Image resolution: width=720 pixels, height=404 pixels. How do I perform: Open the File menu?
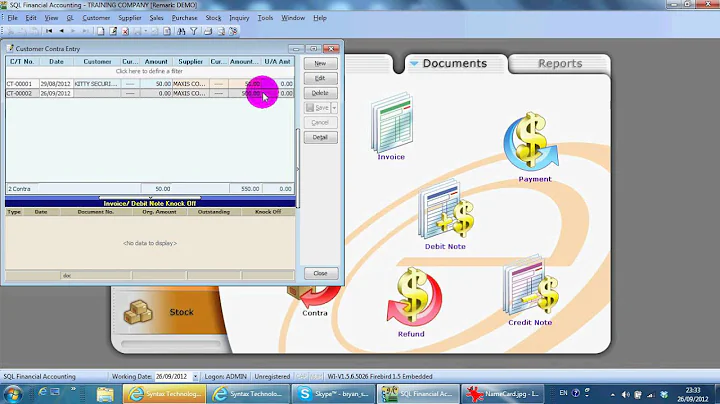tap(12, 18)
